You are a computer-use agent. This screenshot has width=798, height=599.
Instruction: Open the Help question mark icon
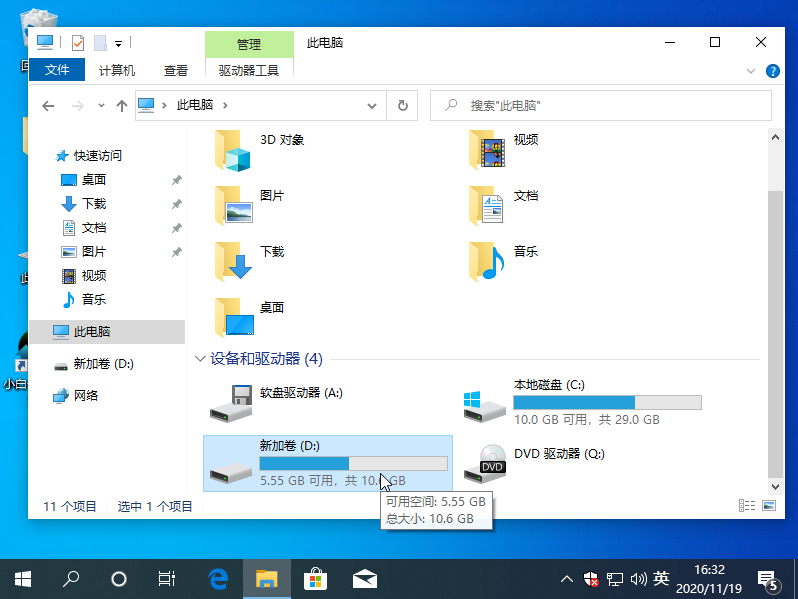pos(772,71)
